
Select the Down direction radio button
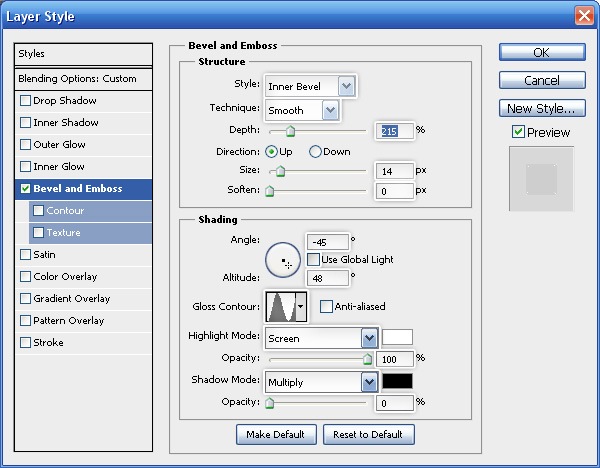click(x=315, y=152)
